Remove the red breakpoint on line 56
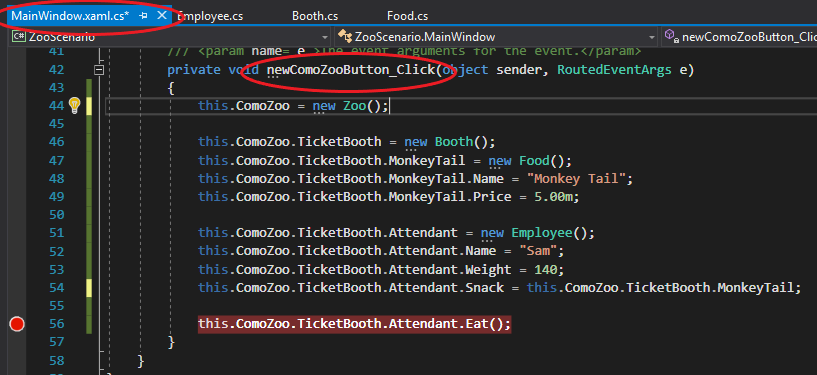Image resolution: width=817 pixels, height=375 pixels. 17,324
